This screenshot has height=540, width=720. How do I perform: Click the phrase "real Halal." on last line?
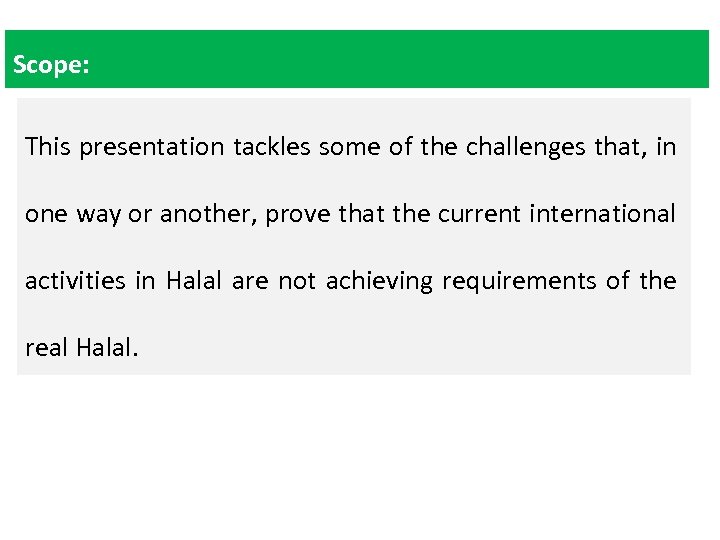(81, 348)
